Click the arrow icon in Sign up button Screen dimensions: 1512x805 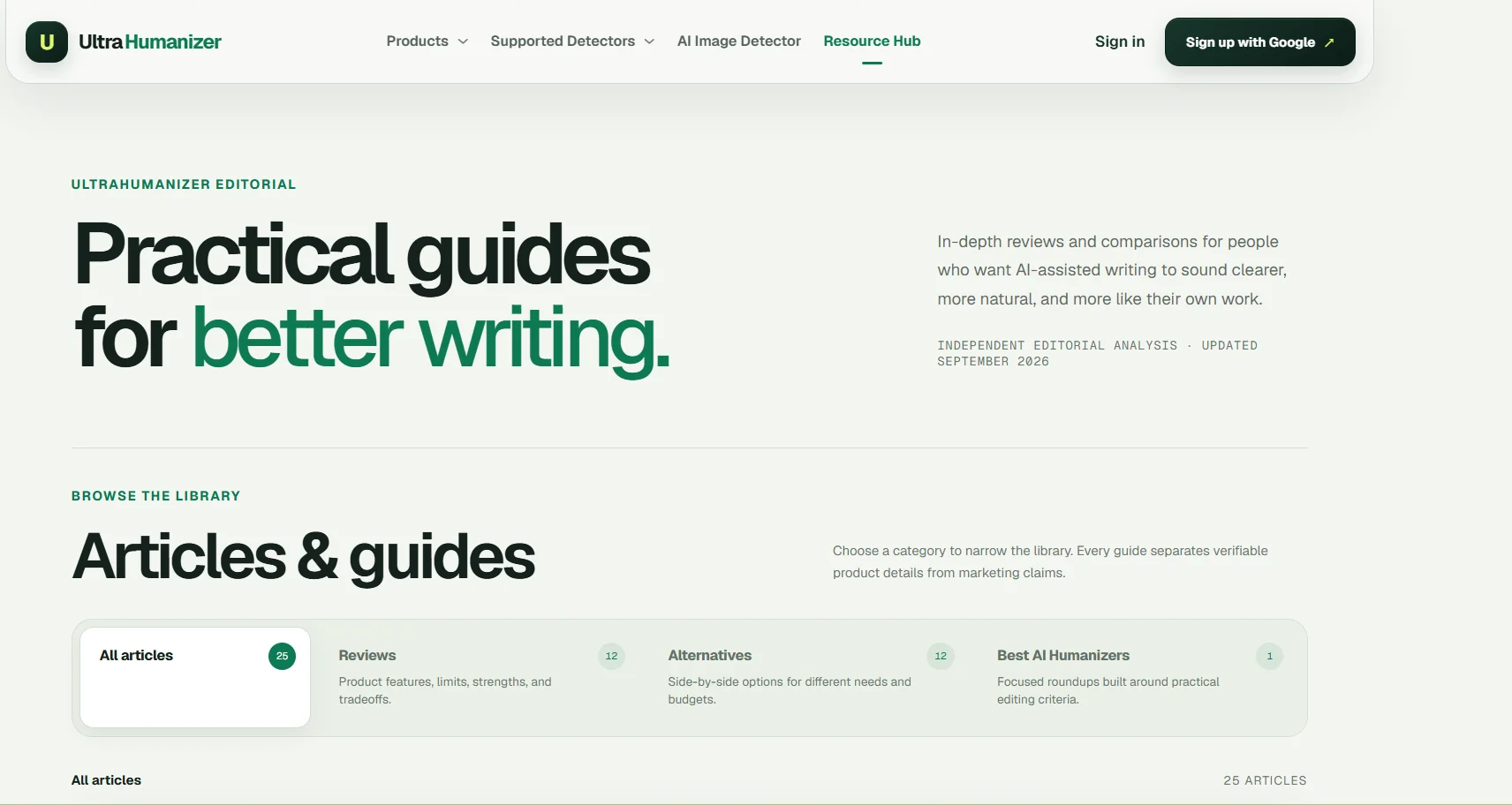(x=1329, y=42)
